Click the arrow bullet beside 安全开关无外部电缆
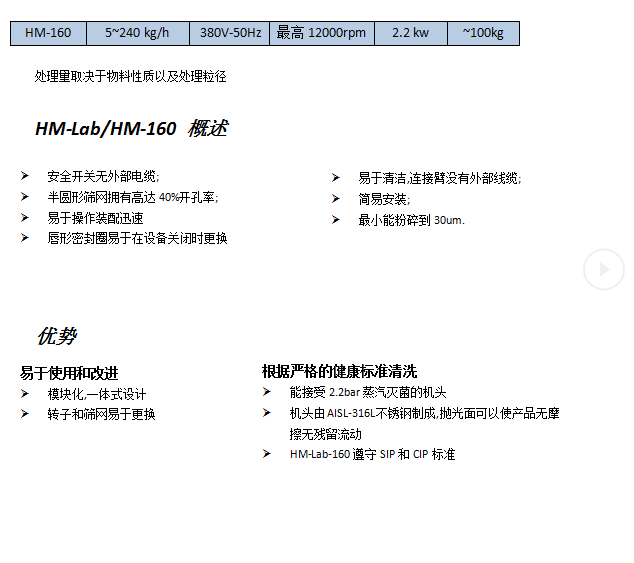Image resolution: width=634 pixels, height=563 pixels. [x=25, y=176]
